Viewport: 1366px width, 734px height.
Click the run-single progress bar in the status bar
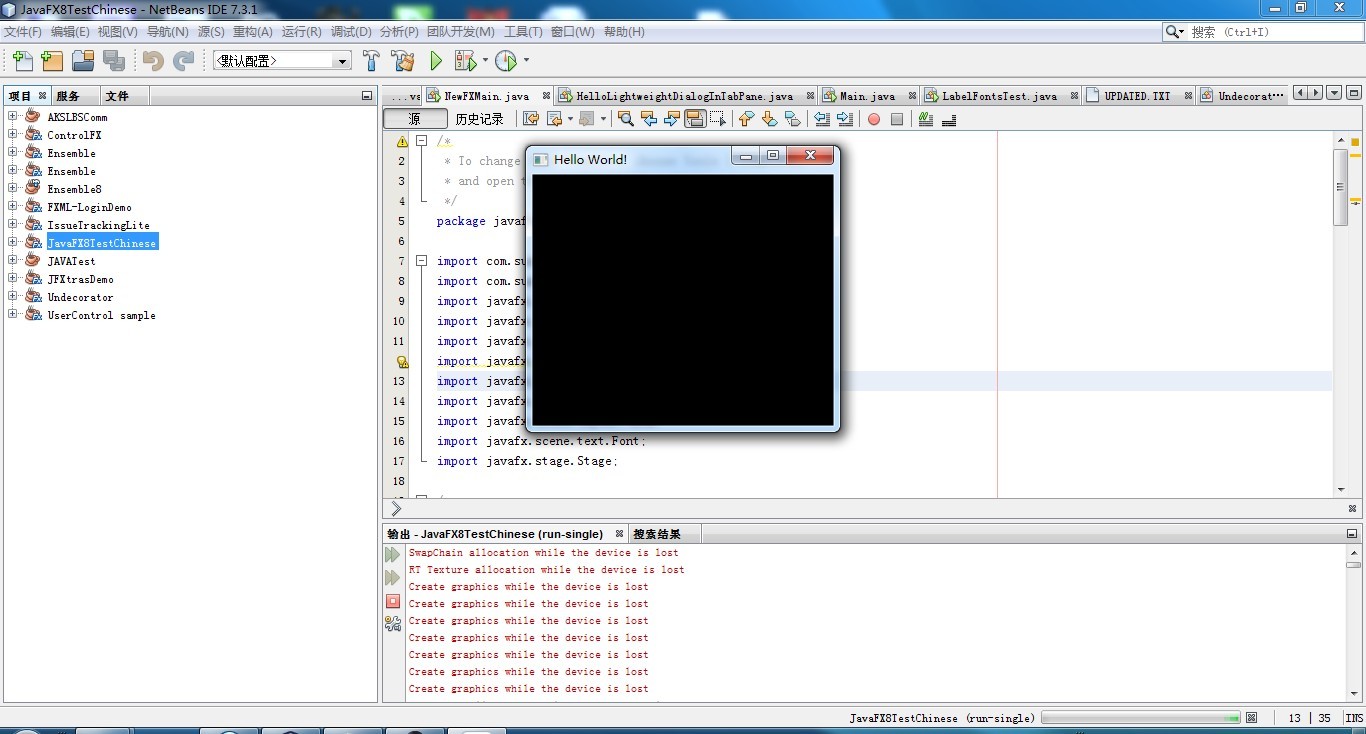point(1140,718)
